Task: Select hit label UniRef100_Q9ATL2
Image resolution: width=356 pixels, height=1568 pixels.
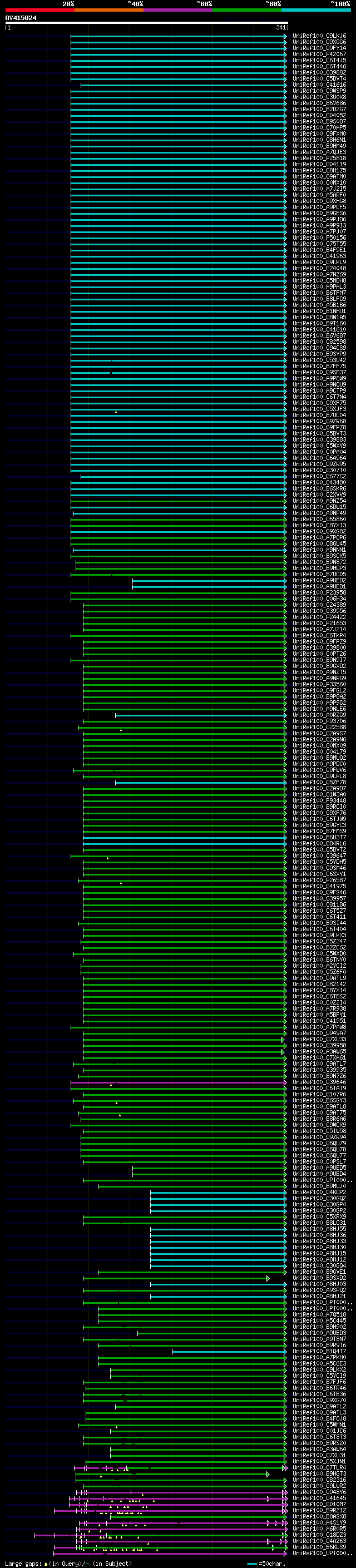Action: [319, 1406]
